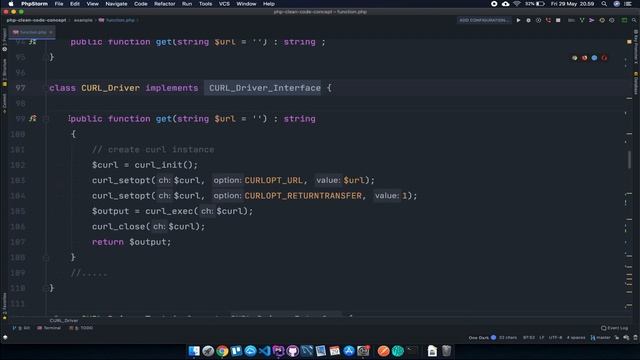Open the Code menu
The width and height of the screenshot is (640, 360).
[x=141, y=4]
